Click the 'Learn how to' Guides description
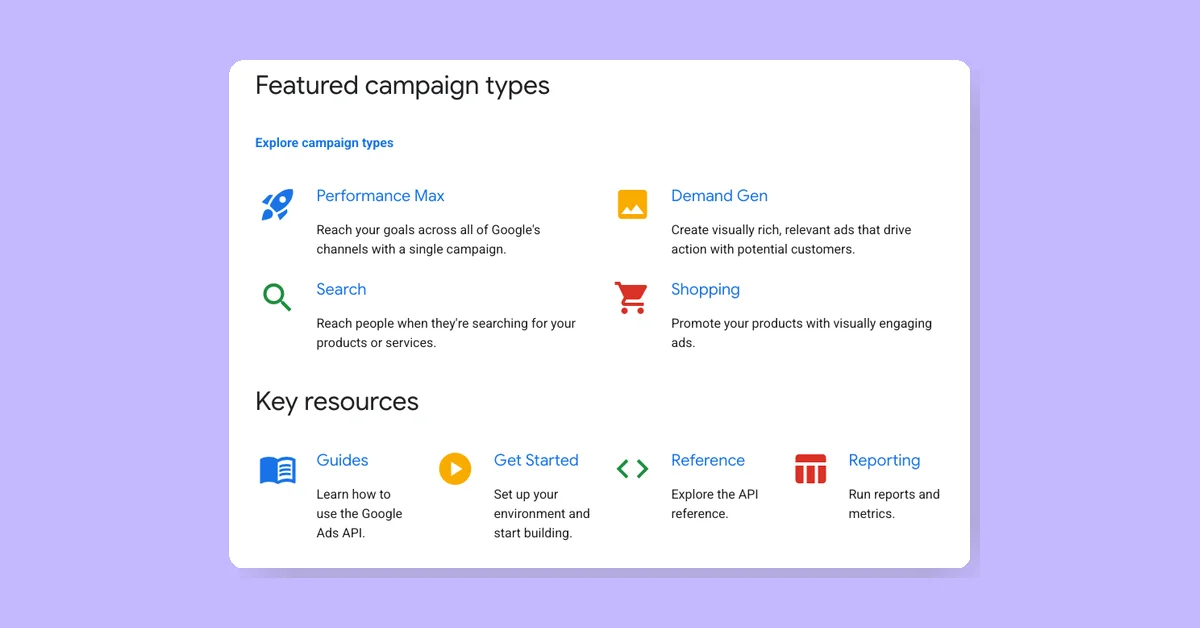Screen dimensions: 1200x628 [x=359, y=514]
